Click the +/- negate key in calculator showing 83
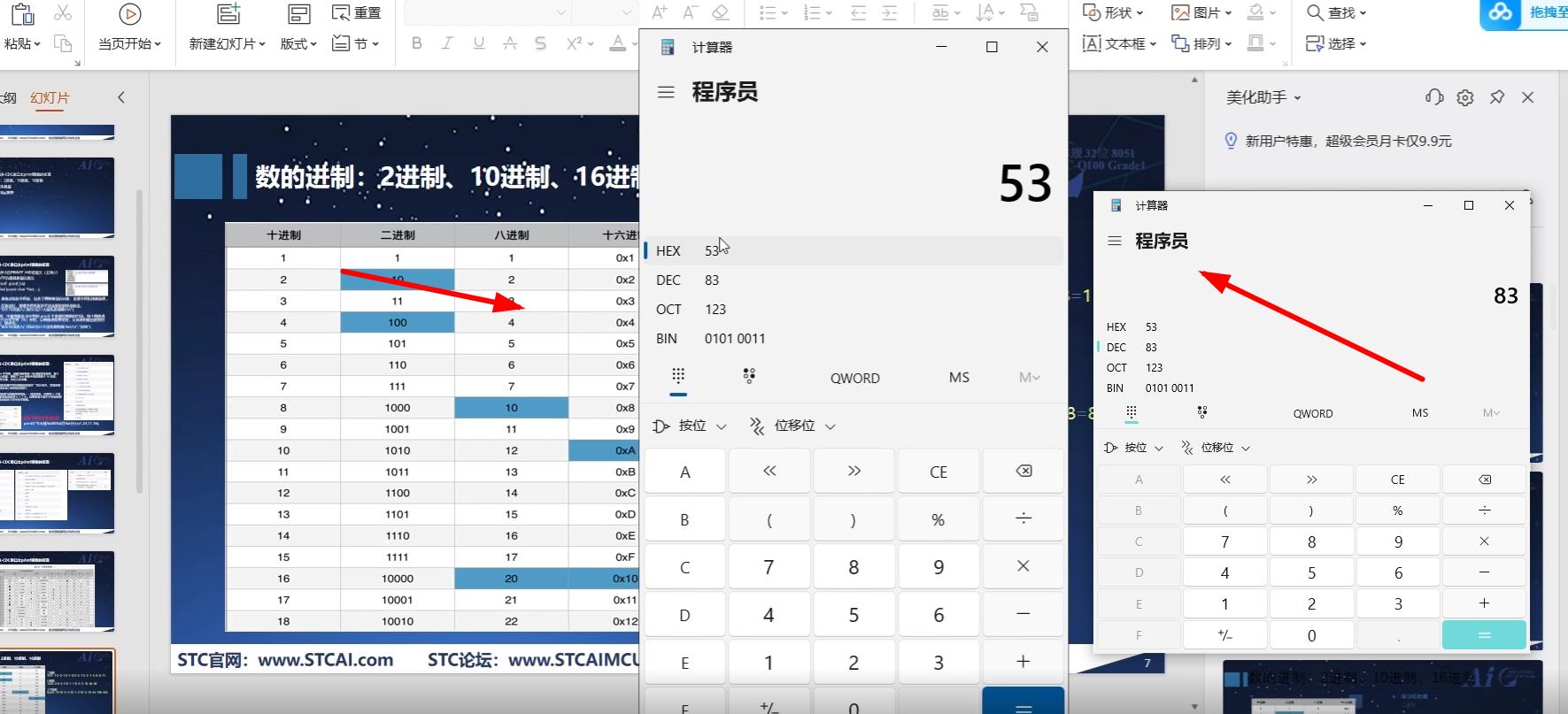This screenshot has width=1568, height=714. pyautogui.click(x=1225, y=635)
